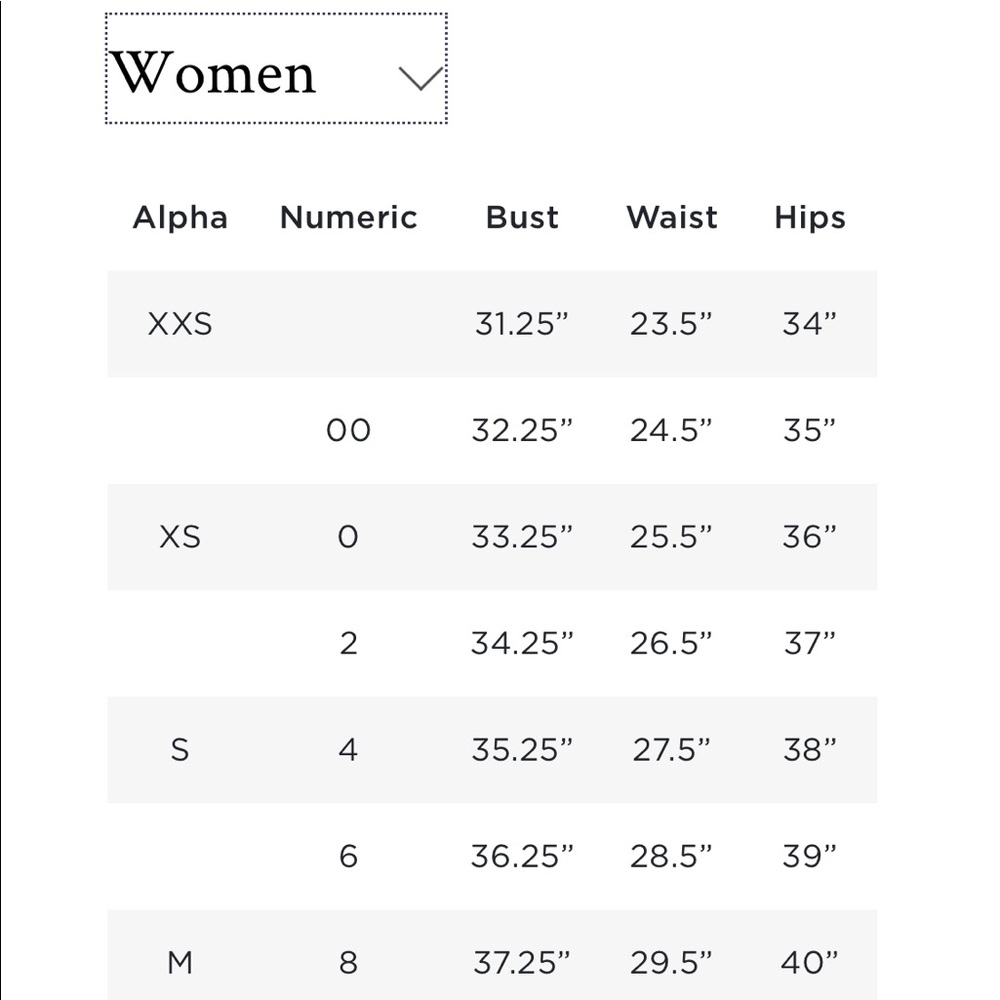Viewport: 1000px width, 1000px height.
Task: Select the XS alpha size cell
Action: [x=180, y=537]
